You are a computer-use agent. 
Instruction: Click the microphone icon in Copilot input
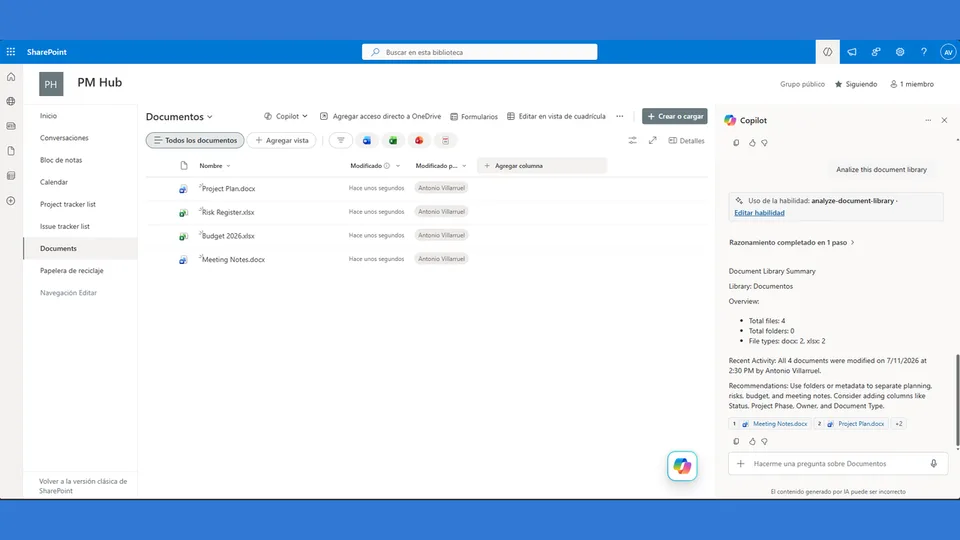coord(934,463)
